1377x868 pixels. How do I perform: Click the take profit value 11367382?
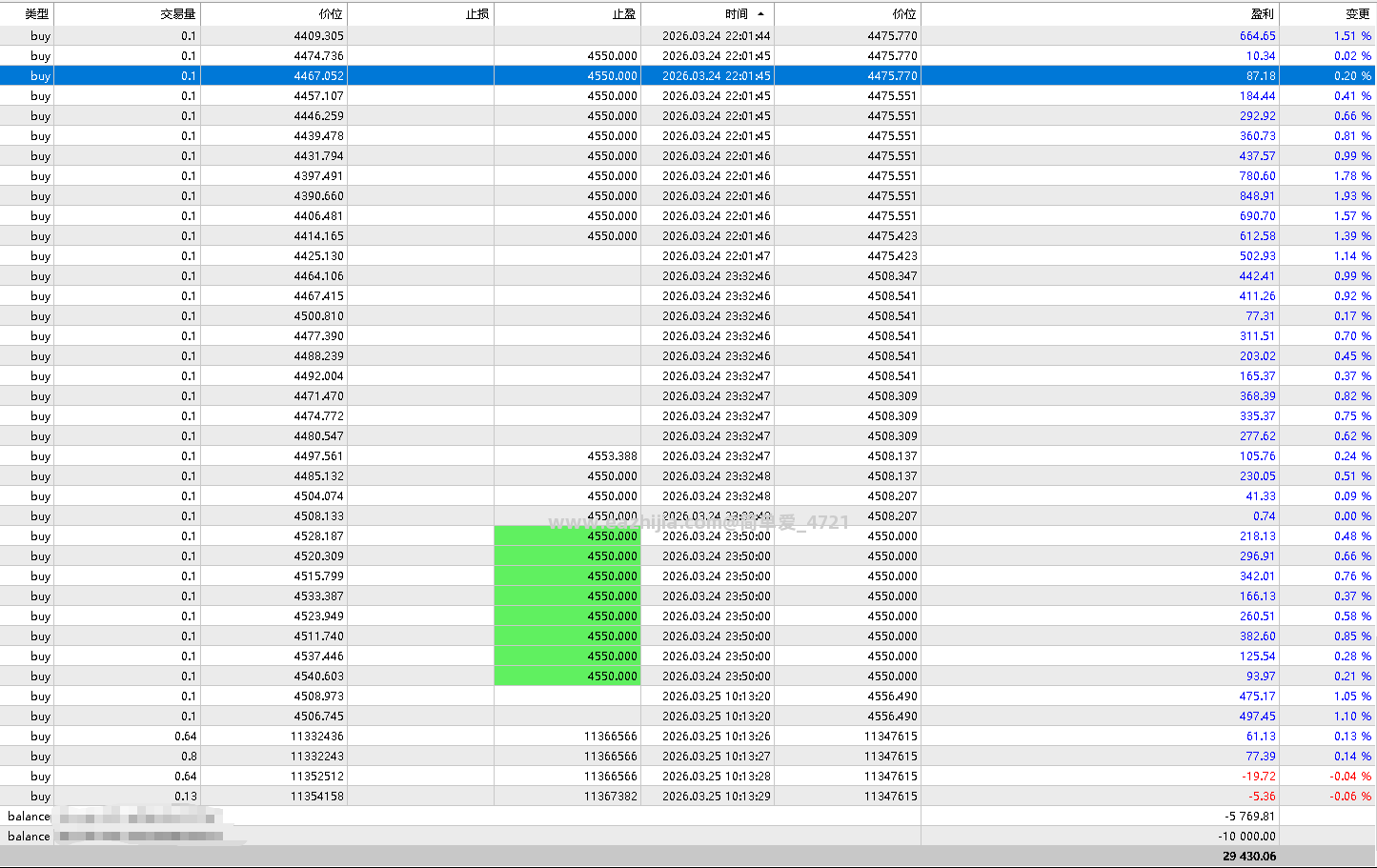[x=611, y=797]
